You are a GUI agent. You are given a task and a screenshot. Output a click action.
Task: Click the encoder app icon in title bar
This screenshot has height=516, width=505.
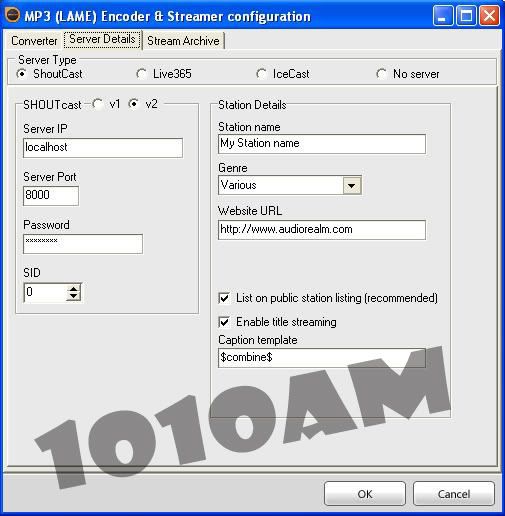pyautogui.click(x=13, y=15)
